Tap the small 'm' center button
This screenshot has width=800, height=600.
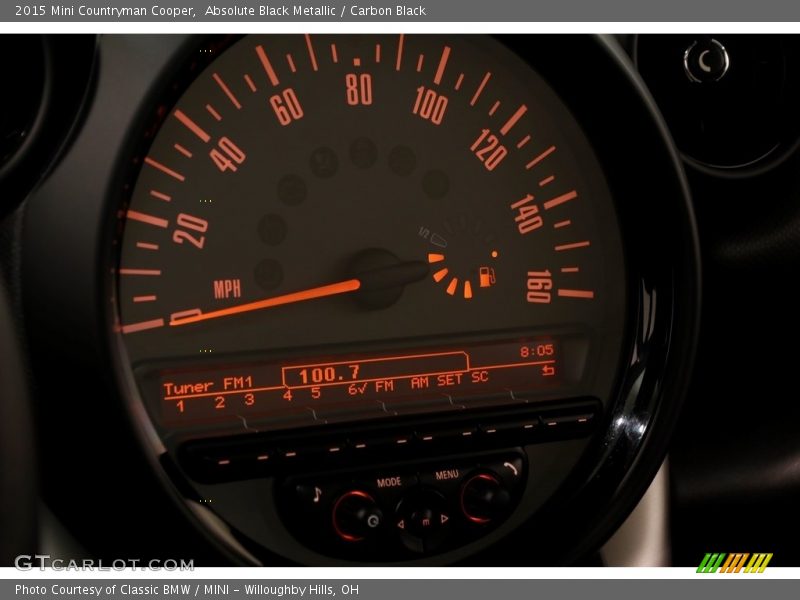point(425,521)
